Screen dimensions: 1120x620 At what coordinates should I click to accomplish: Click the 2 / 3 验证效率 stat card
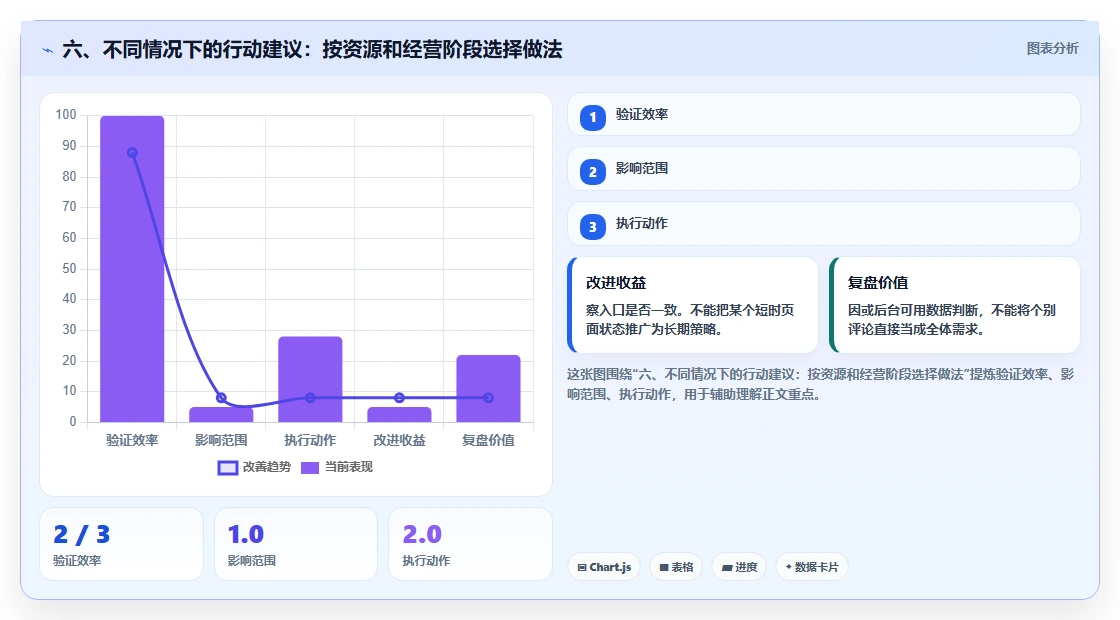coord(121,544)
